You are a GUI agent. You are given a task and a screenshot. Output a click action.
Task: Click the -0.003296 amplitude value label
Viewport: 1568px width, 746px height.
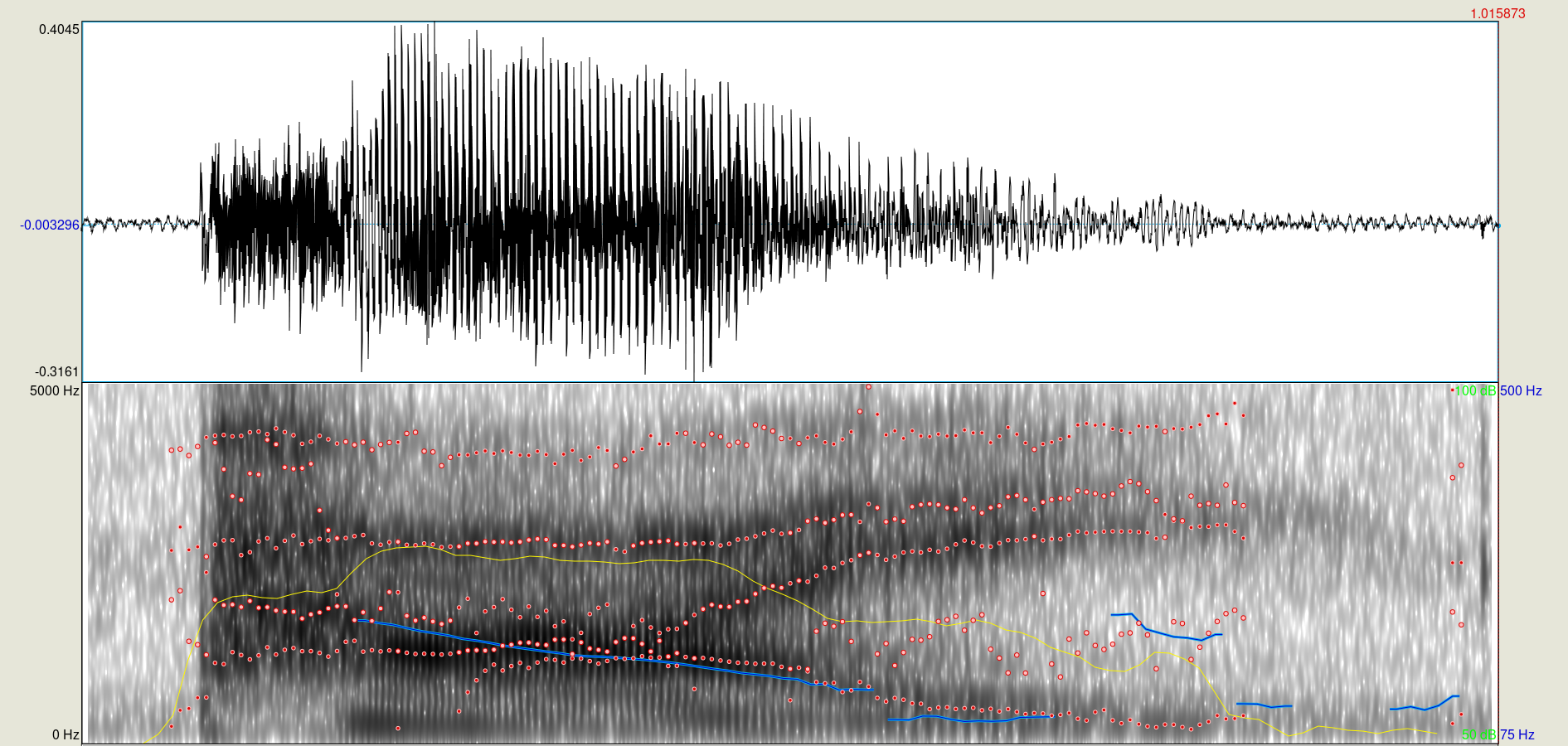coord(50,225)
